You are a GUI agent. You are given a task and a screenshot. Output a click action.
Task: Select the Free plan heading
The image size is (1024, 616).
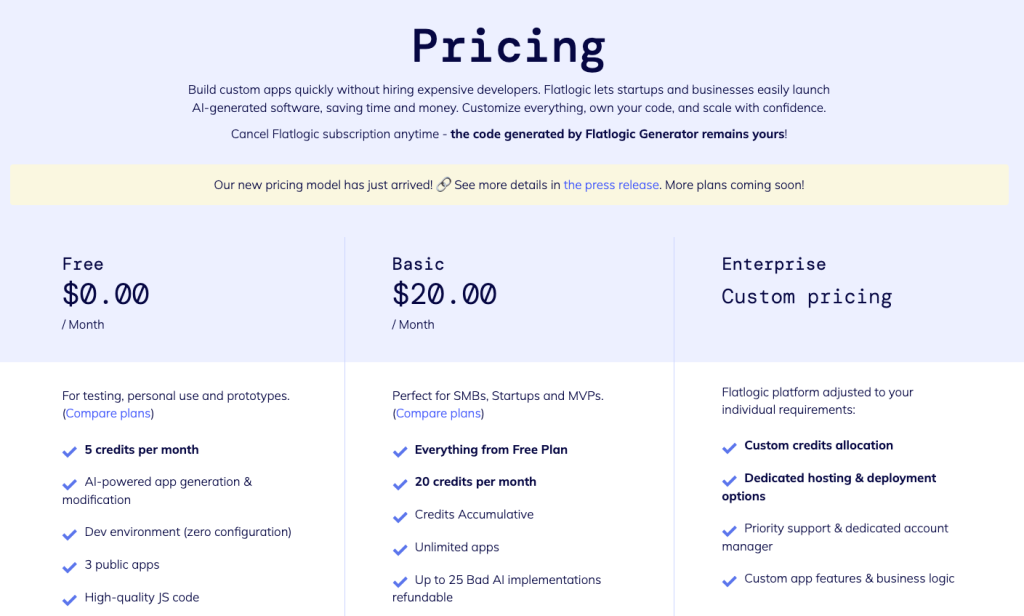coord(83,264)
